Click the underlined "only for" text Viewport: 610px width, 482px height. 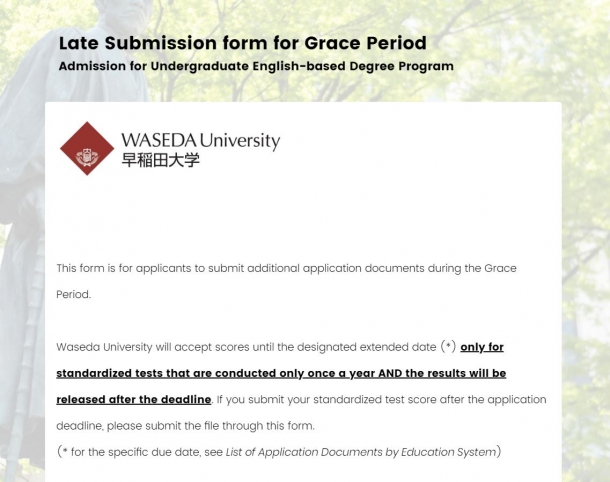tap(482, 347)
